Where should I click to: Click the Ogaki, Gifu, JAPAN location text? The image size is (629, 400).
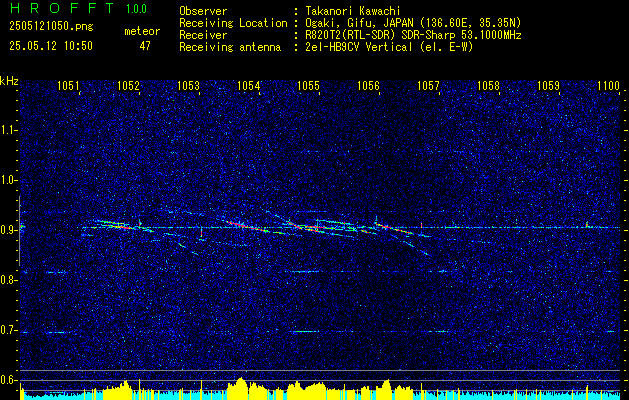[x=413, y=23]
